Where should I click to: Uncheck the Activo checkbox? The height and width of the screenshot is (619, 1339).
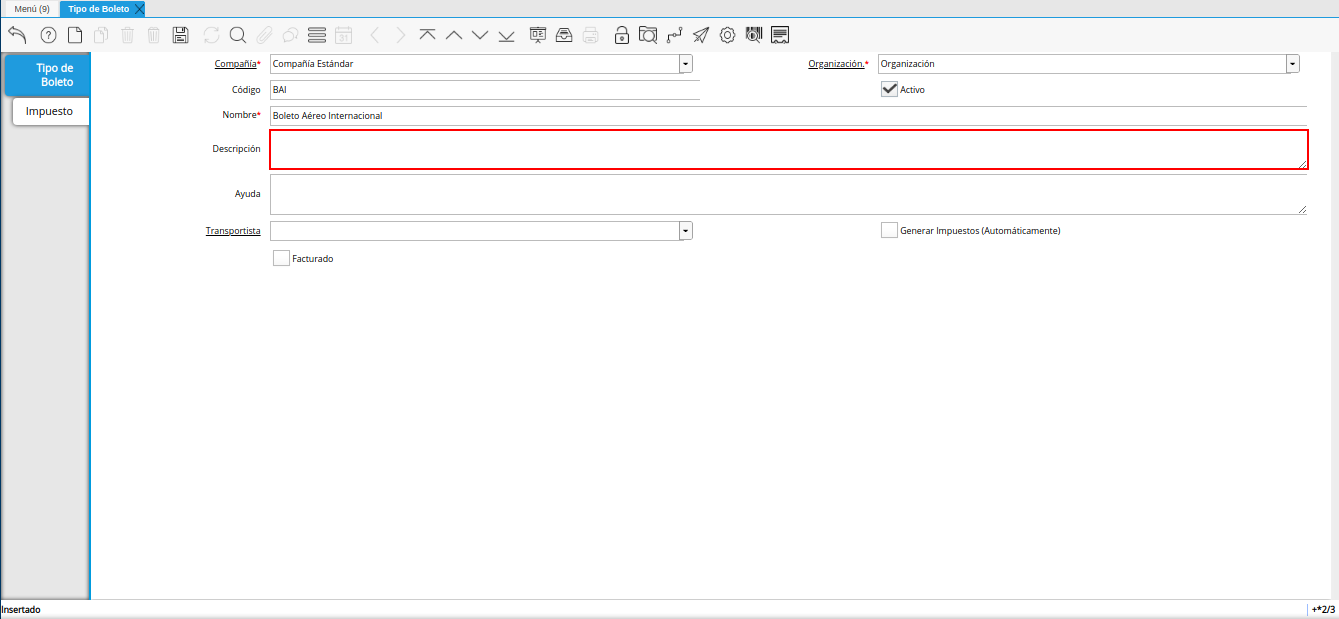coord(889,89)
